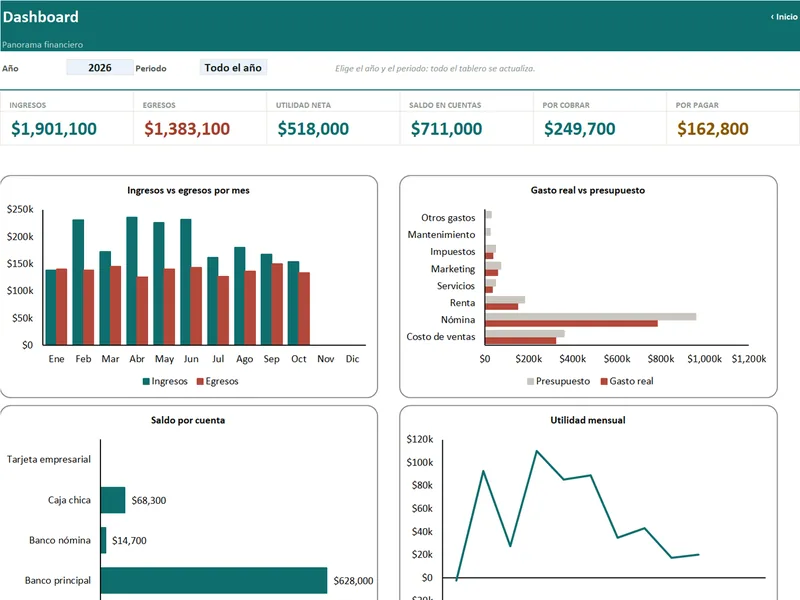800x600 pixels.
Task: Click the Tarjeta empresarial label
Action: tap(49, 460)
